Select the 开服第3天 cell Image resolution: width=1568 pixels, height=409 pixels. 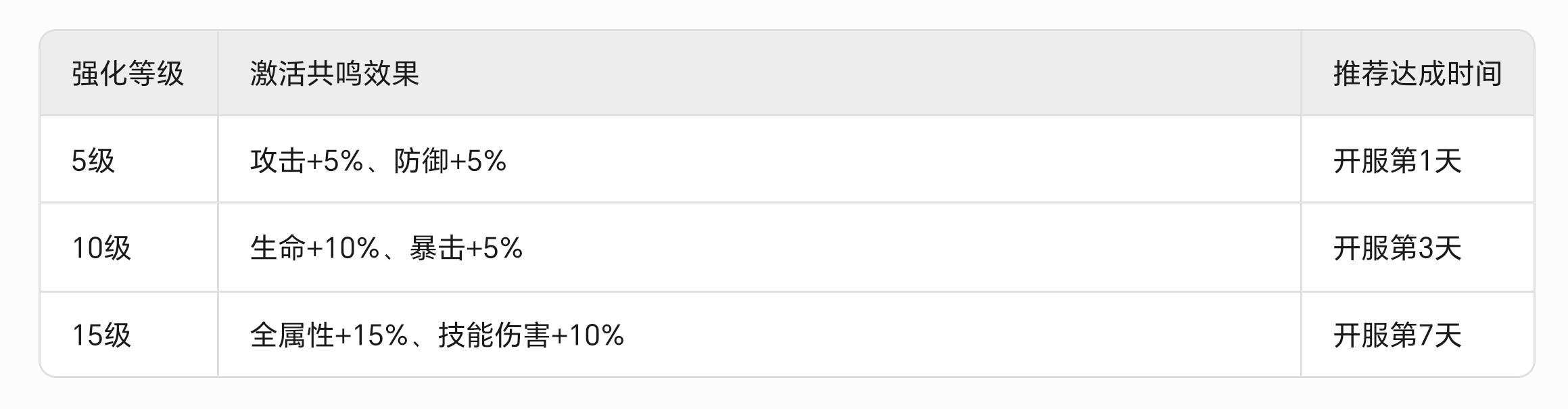tap(1397, 248)
